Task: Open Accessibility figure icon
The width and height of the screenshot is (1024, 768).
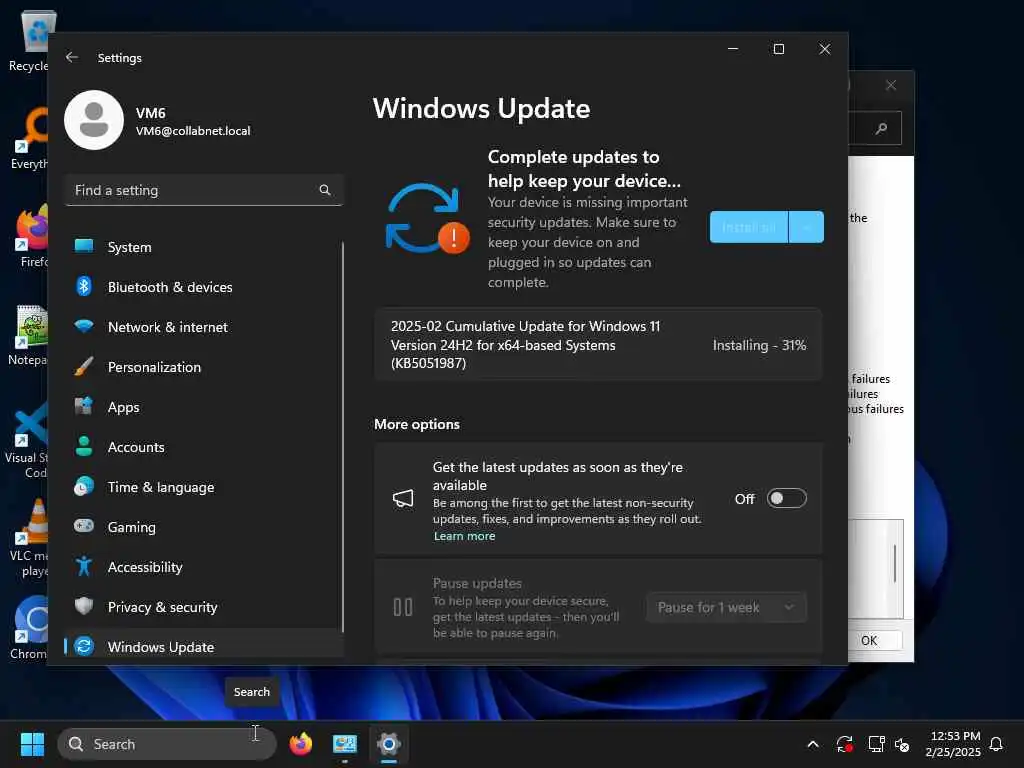Action: pos(84,566)
